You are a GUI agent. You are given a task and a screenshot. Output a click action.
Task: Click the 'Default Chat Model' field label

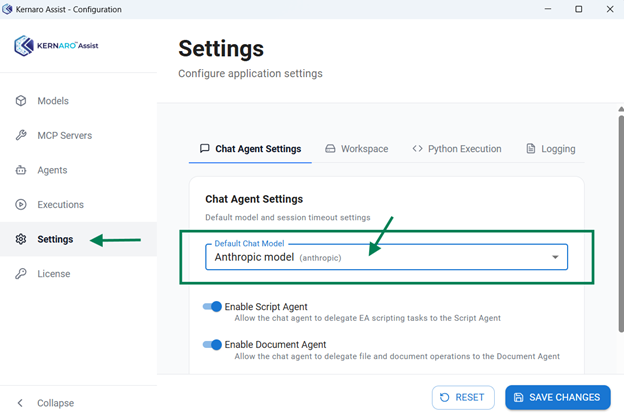pyautogui.click(x=249, y=243)
